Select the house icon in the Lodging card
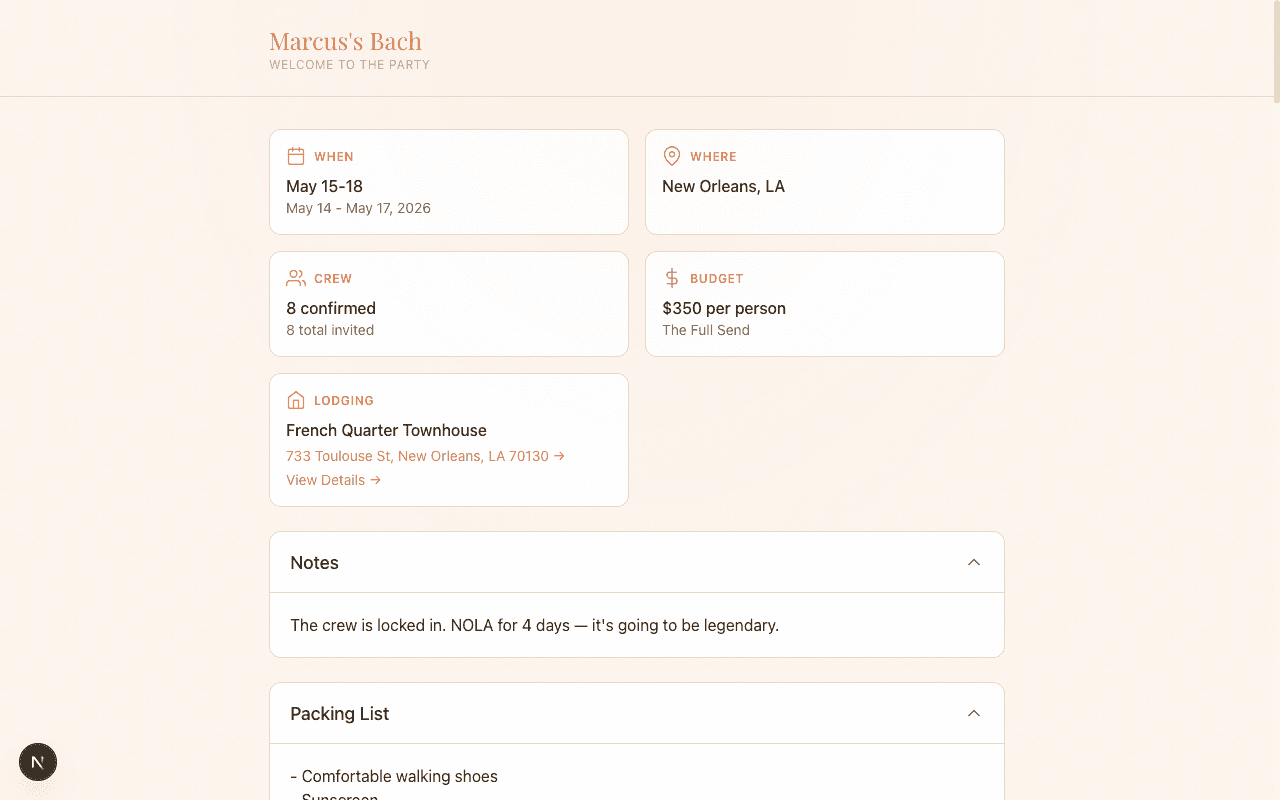Screen dimensions: 1280x800 point(295,399)
